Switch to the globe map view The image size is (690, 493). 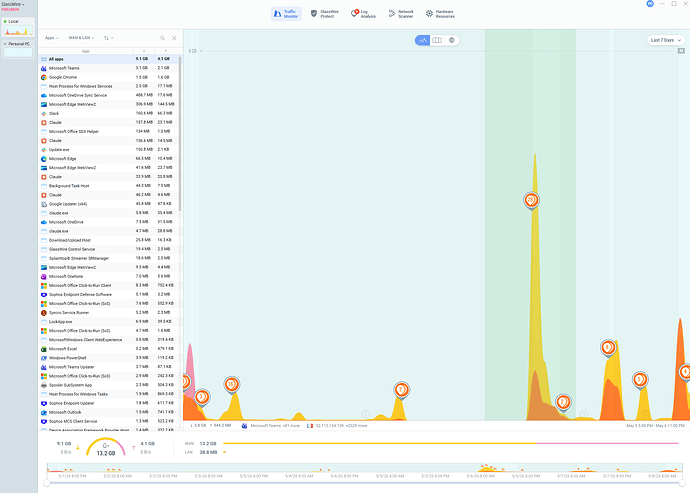[451, 40]
